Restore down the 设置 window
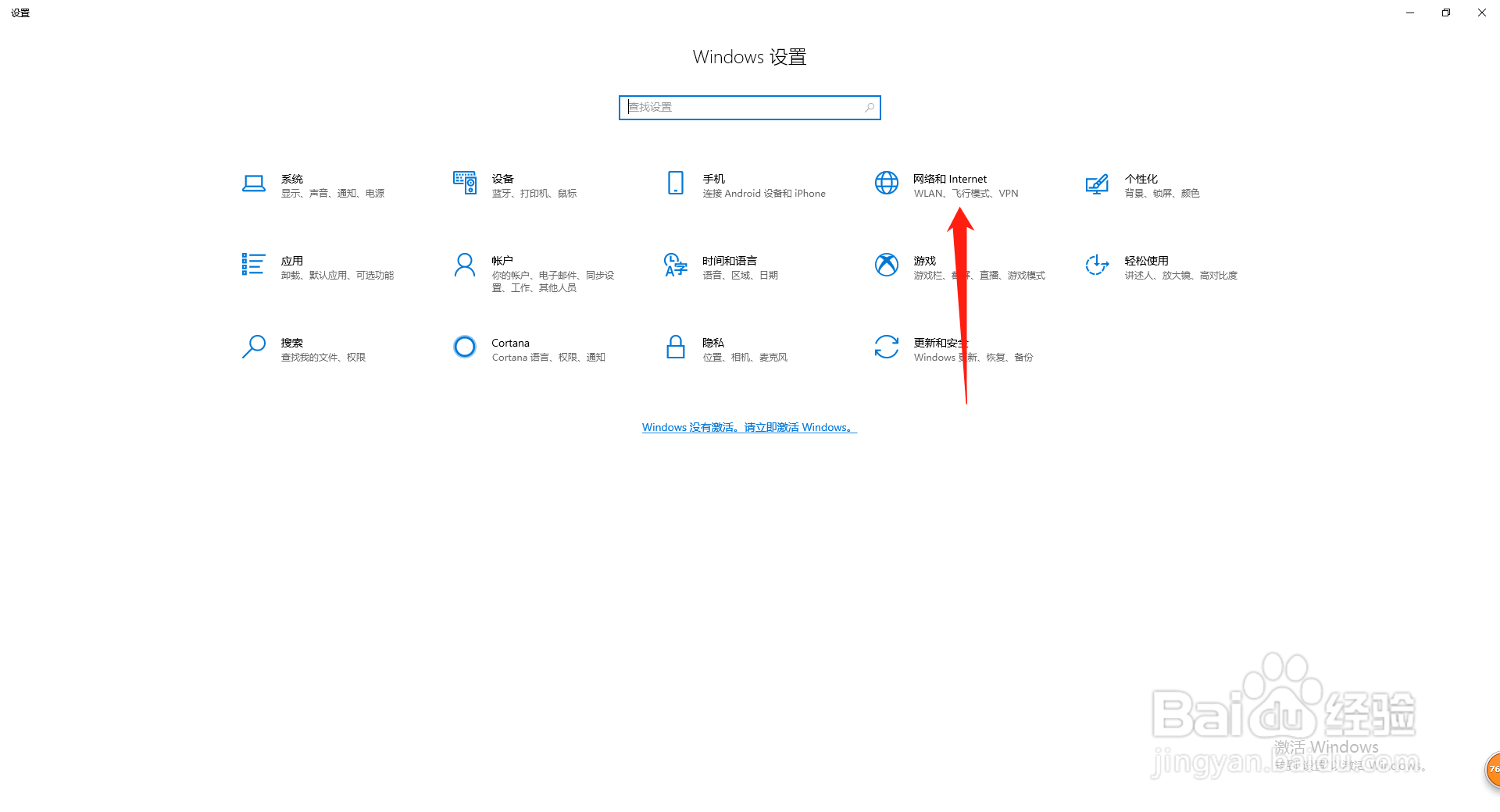The height and width of the screenshot is (812, 1500). pos(1446,12)
